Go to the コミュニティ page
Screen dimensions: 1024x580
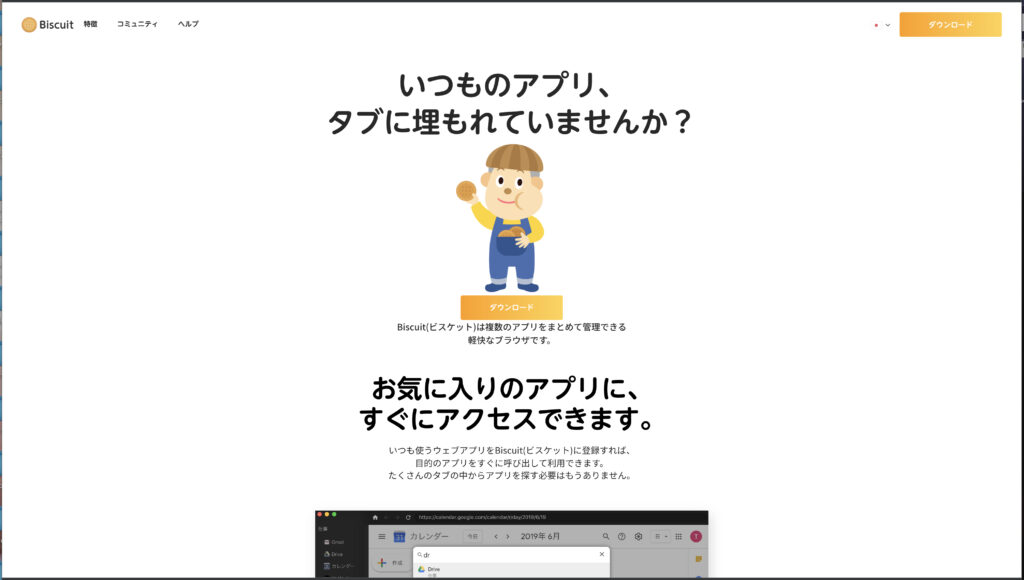137,24
